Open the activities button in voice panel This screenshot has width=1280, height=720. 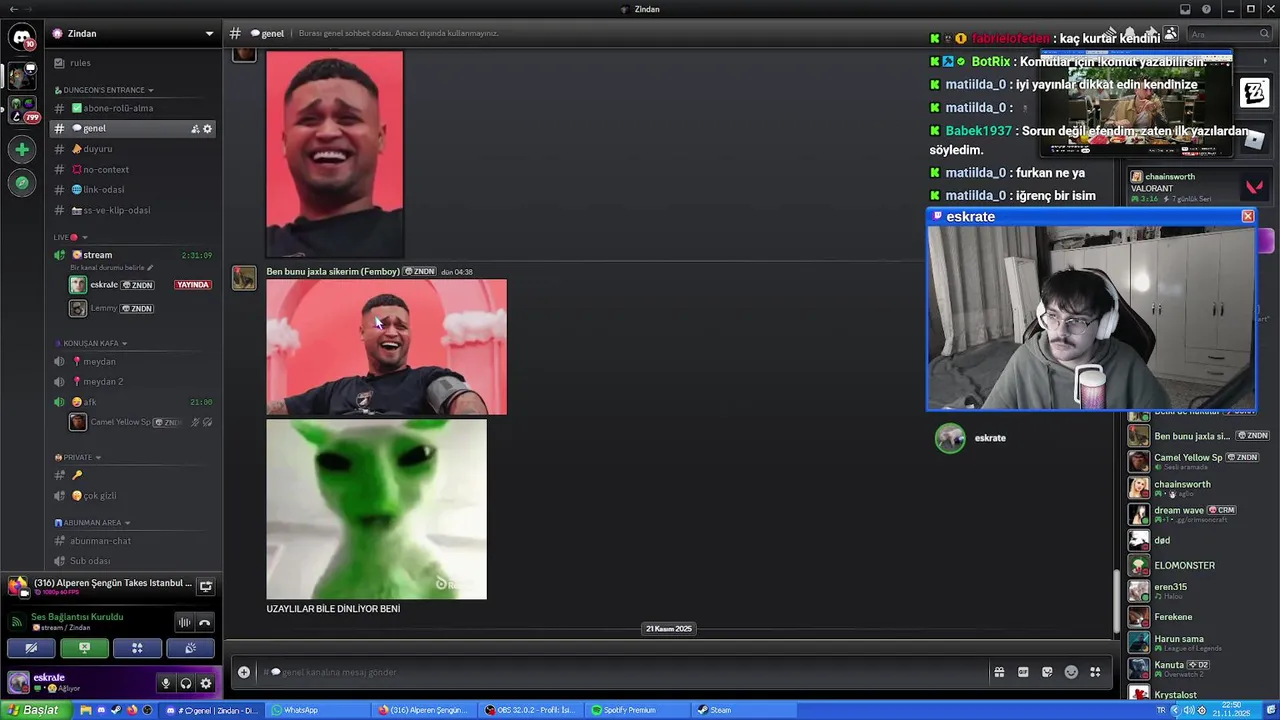137,648
